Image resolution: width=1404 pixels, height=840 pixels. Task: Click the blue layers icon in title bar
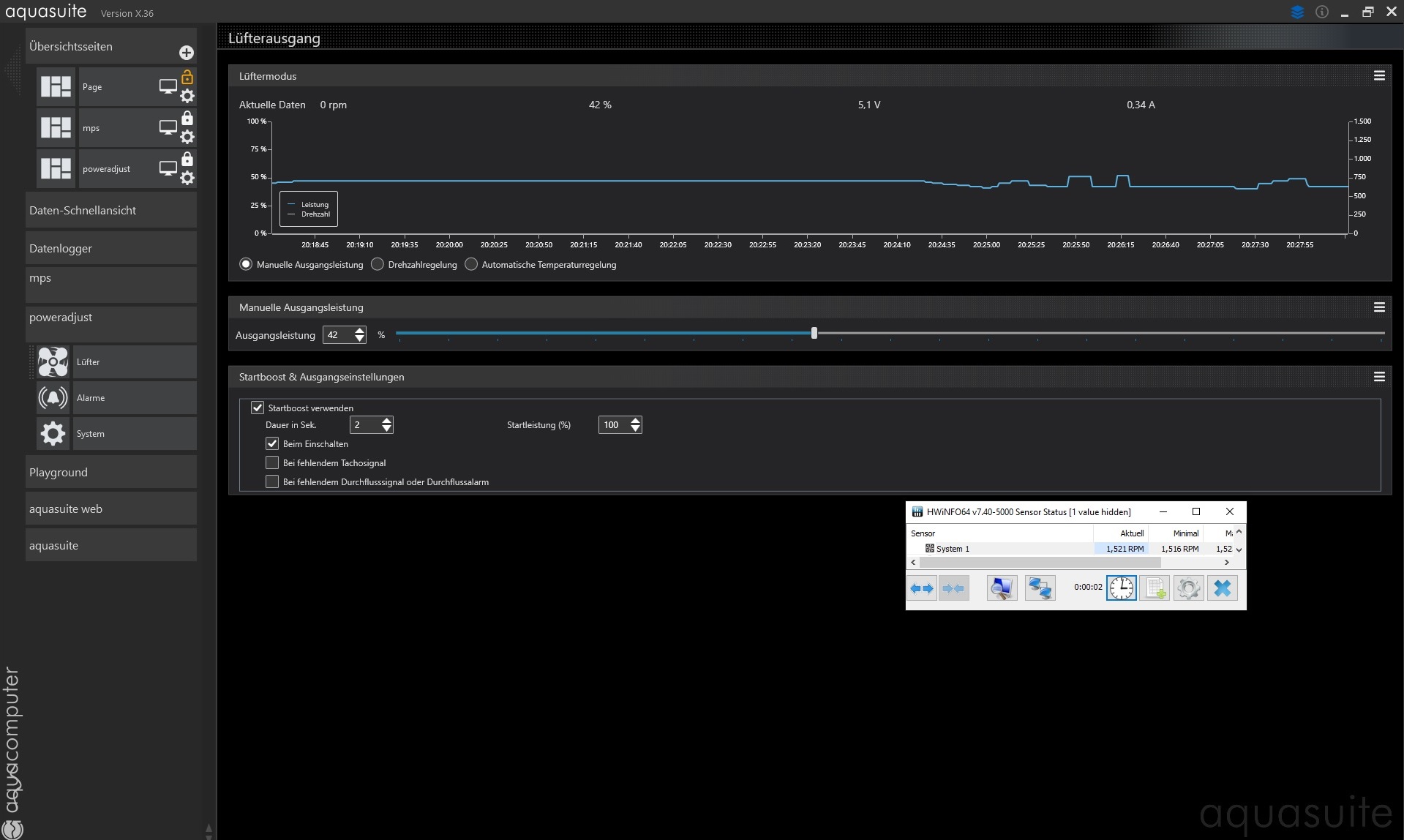[1298, 12]
